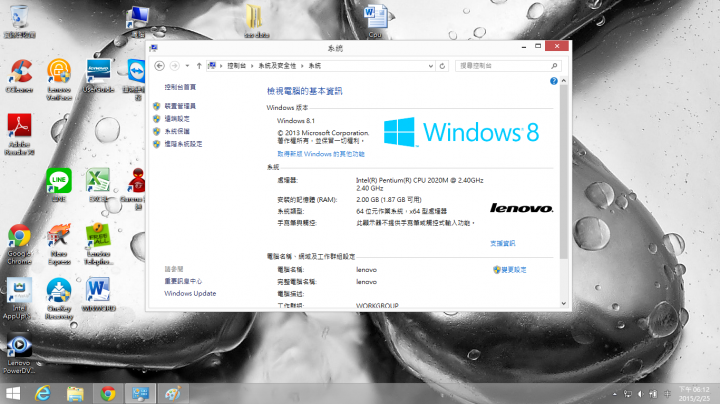720x404 pixels.
Task: Open Internet Explorer from taskbar
Action: point(43,393)
